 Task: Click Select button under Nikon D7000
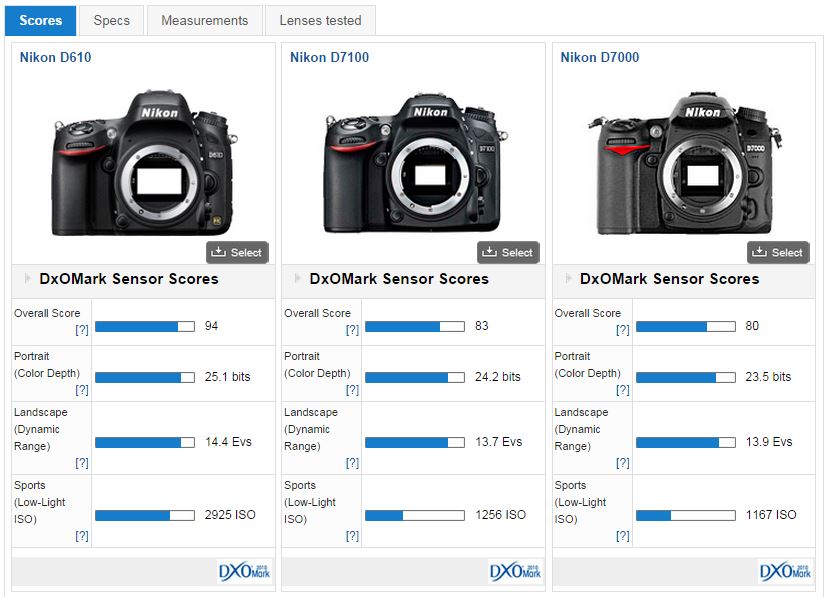point(778,252)
